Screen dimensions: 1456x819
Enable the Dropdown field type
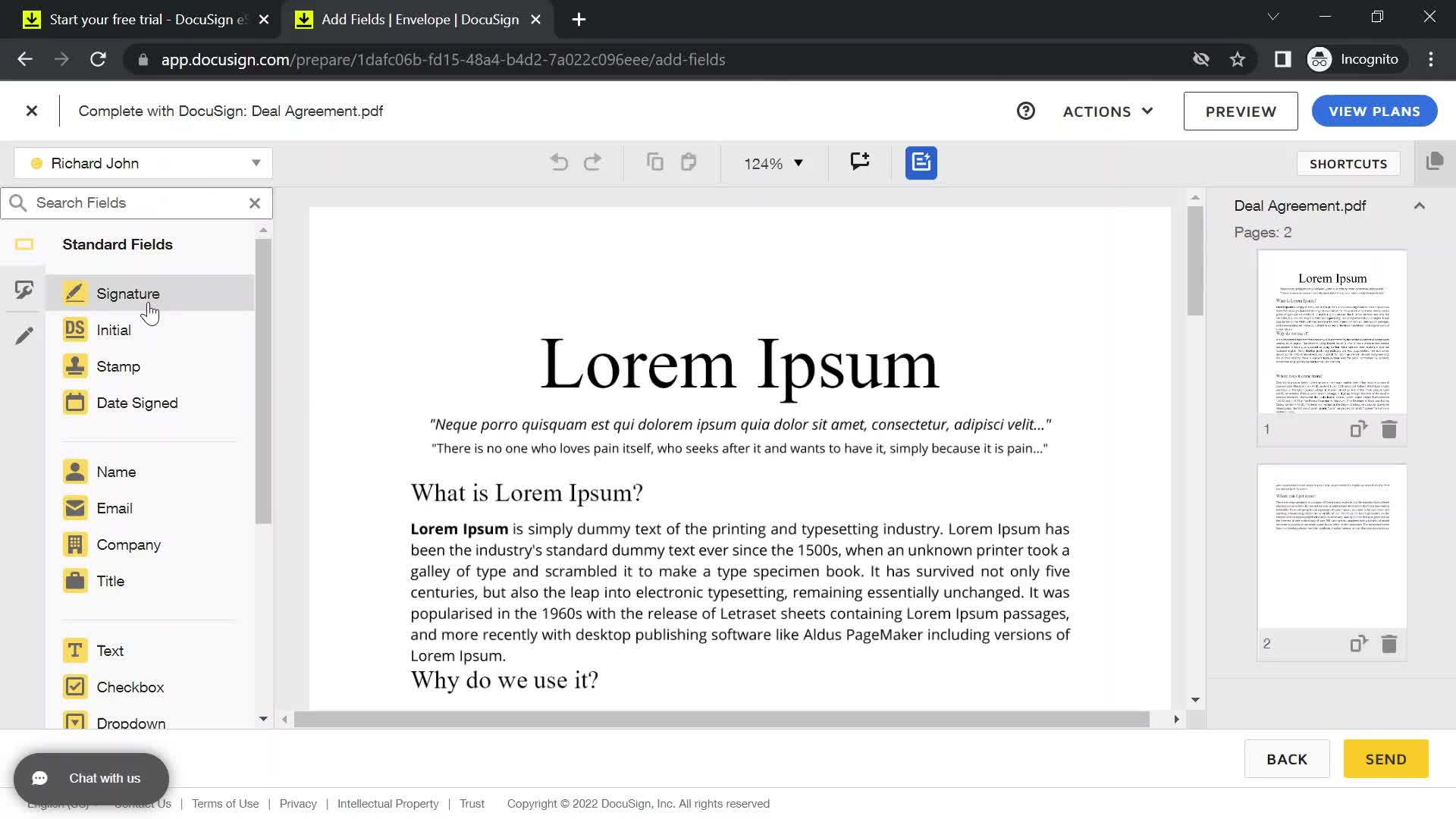pos(131,722)
